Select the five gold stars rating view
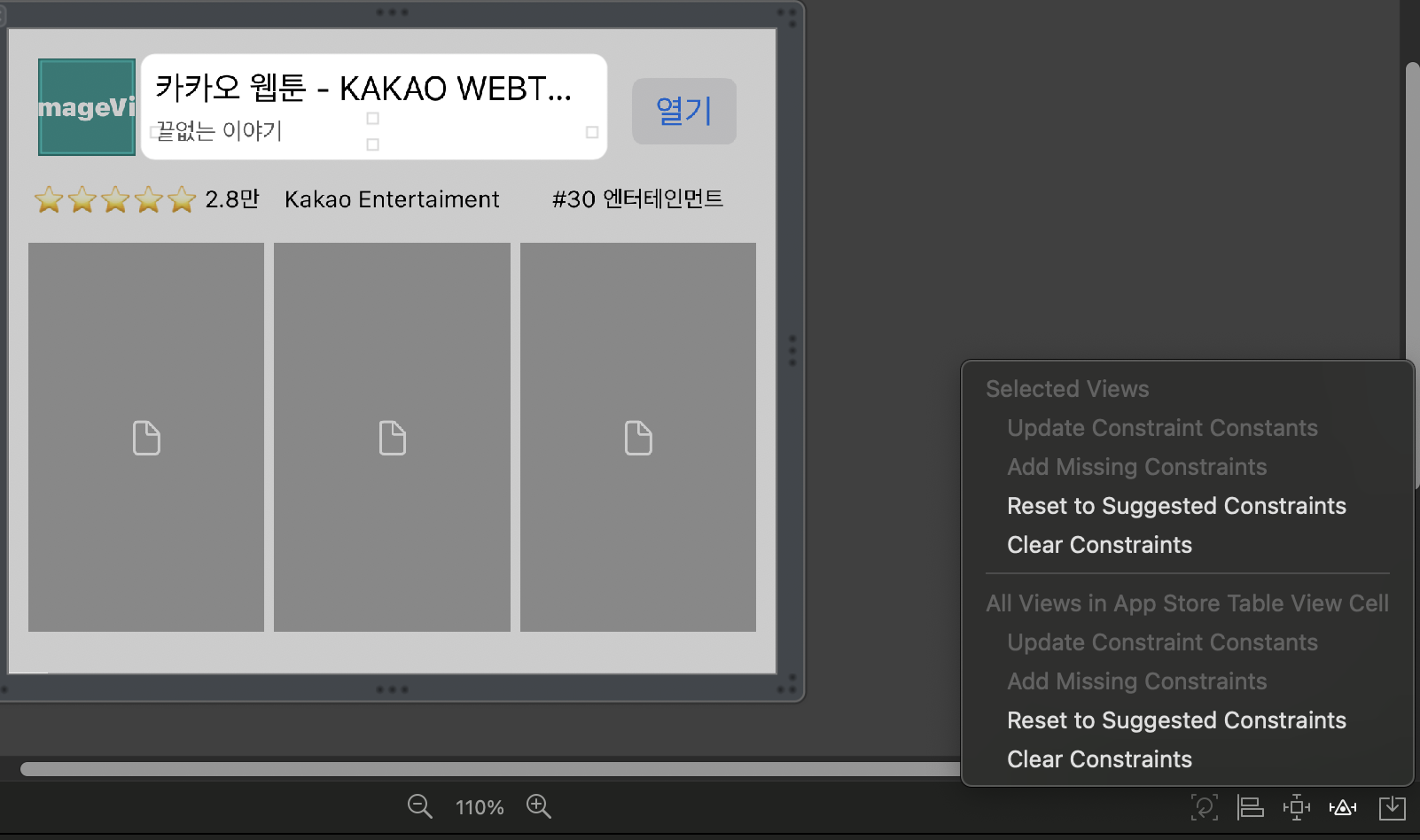This screenshot has height=840, width=1420. (115, 199)
